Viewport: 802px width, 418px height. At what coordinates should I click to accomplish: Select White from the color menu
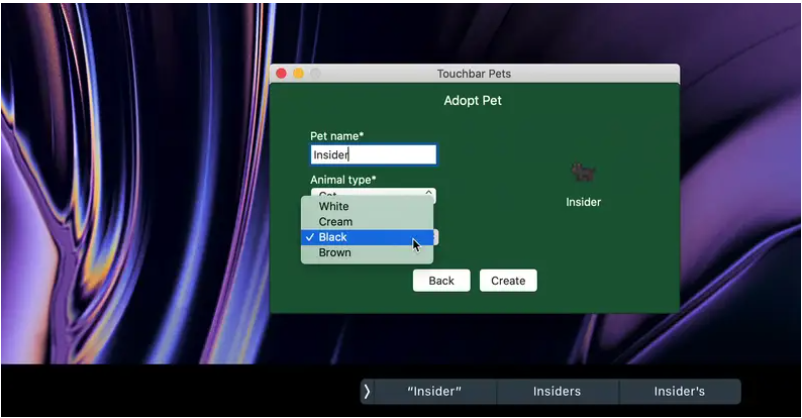click(x=367, y=206)
